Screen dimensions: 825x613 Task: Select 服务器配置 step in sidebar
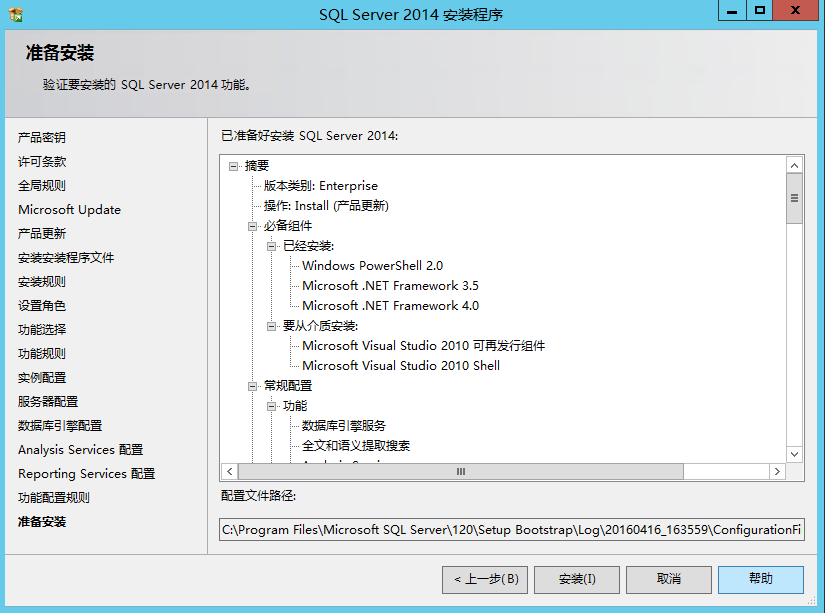click(48, 402)
